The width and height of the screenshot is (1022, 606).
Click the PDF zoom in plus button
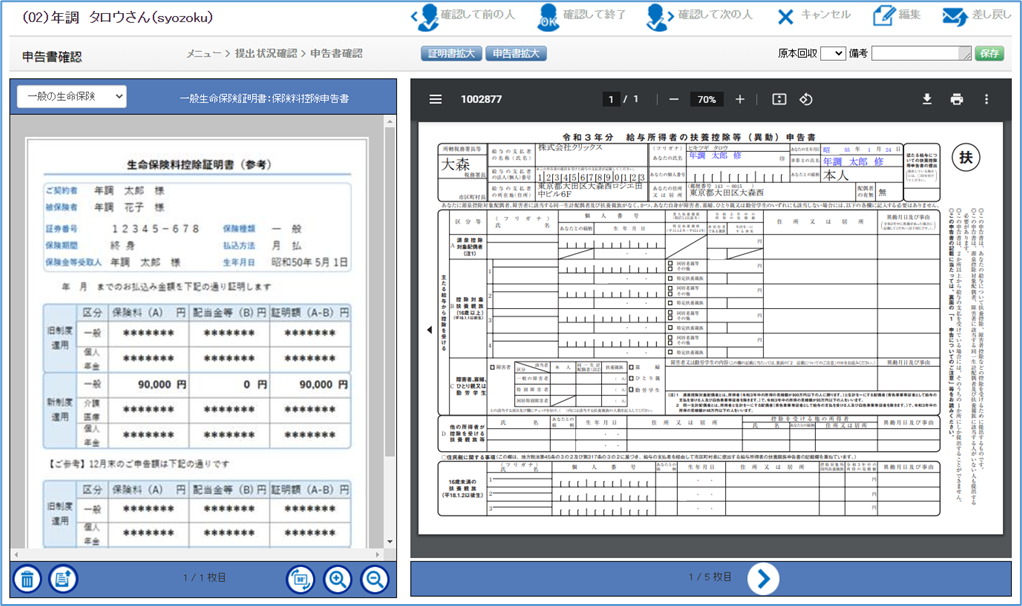740,99
